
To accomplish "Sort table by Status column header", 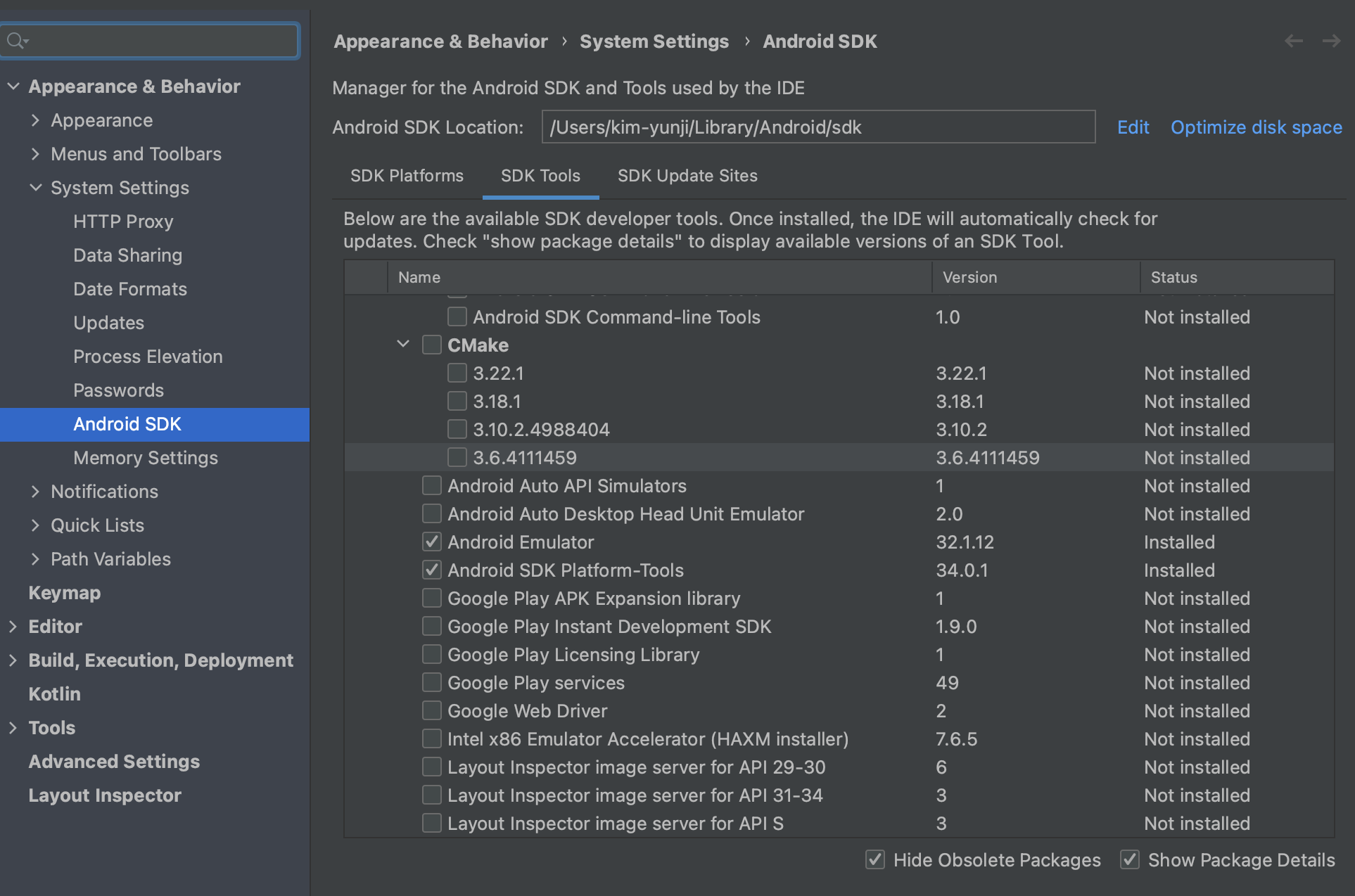I will [1236, 277].
